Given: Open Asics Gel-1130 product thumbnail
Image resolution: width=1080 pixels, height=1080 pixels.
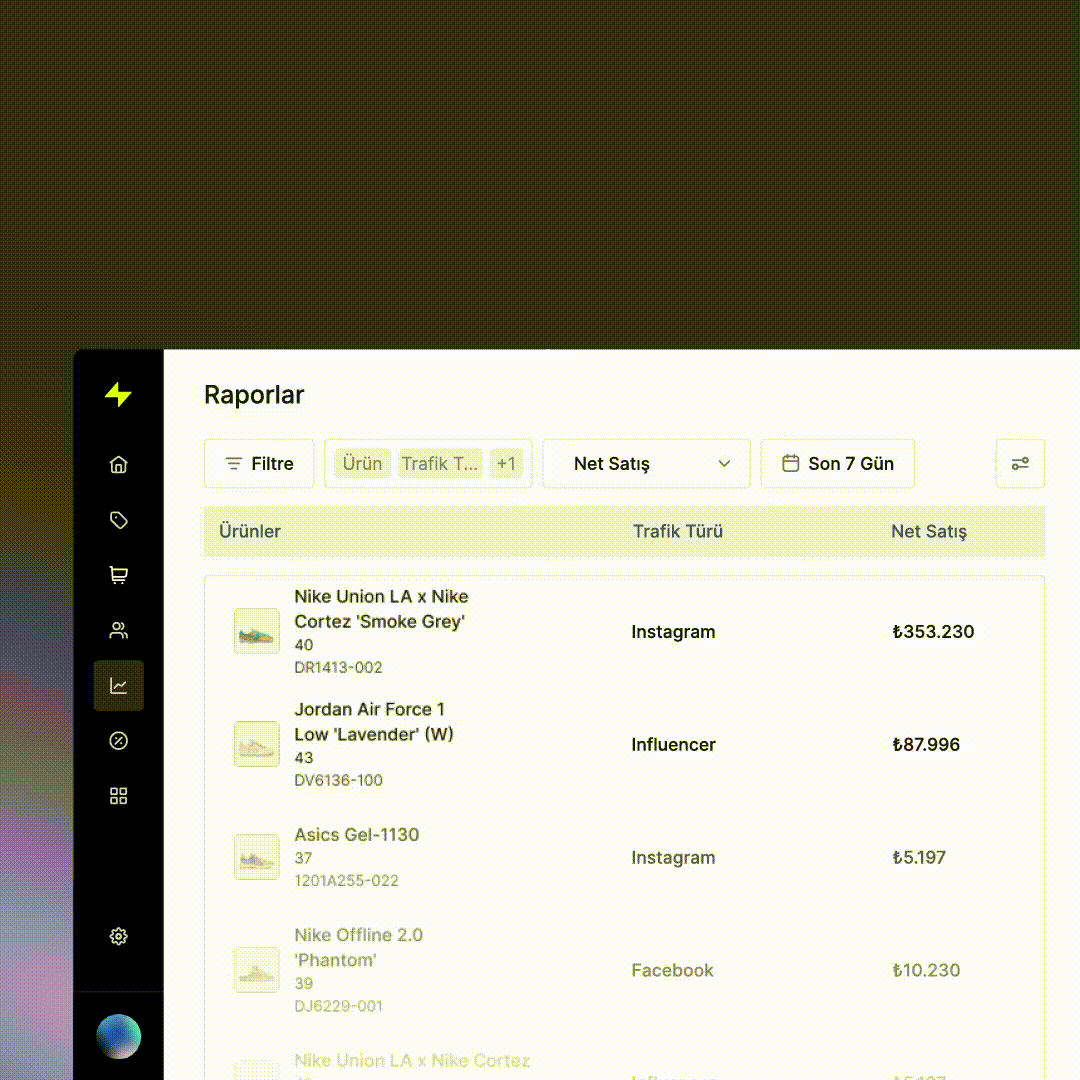Looking at the screenshot, I should coord(257,857).
